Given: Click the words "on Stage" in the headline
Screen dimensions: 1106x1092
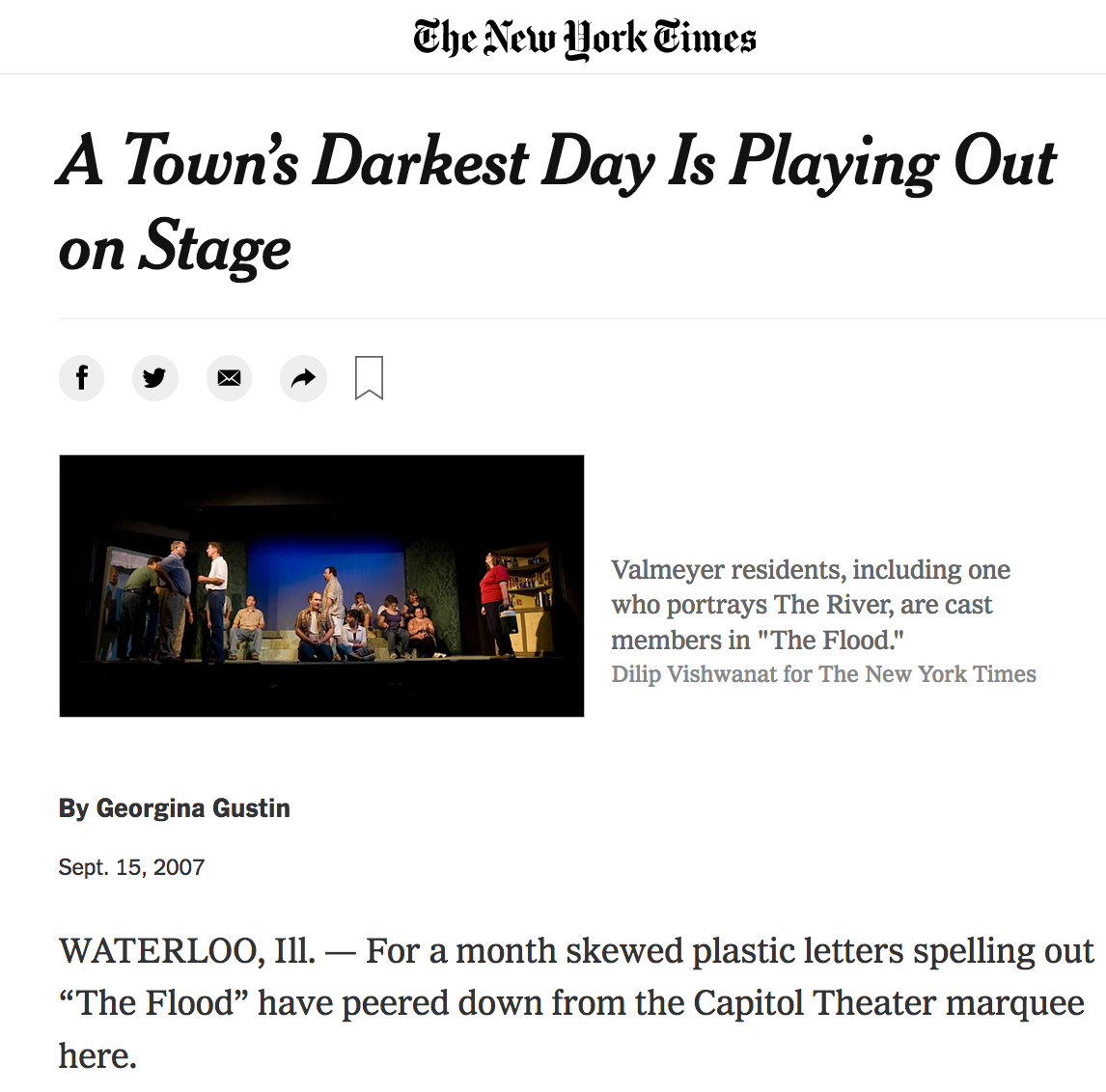Looking at the screenshot, I should click(x=175, y=248).
